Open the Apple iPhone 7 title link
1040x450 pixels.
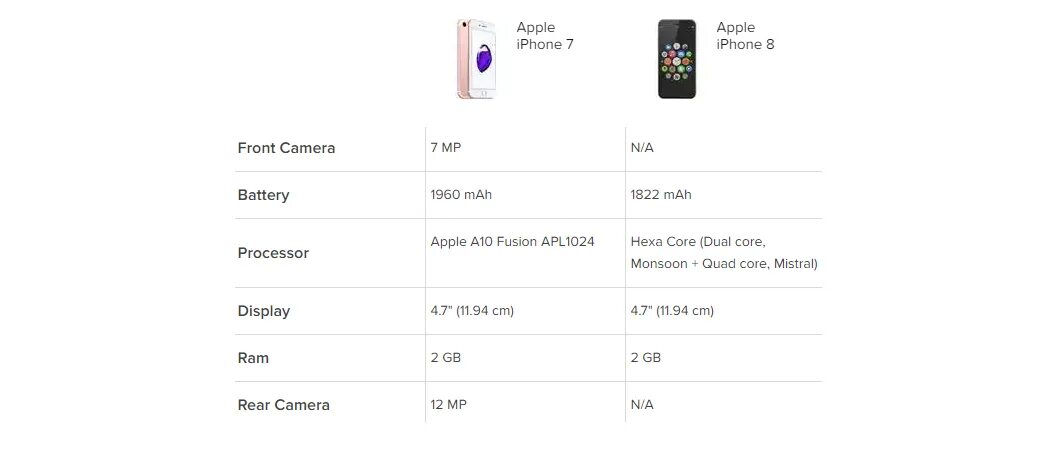tap(544, 36)
